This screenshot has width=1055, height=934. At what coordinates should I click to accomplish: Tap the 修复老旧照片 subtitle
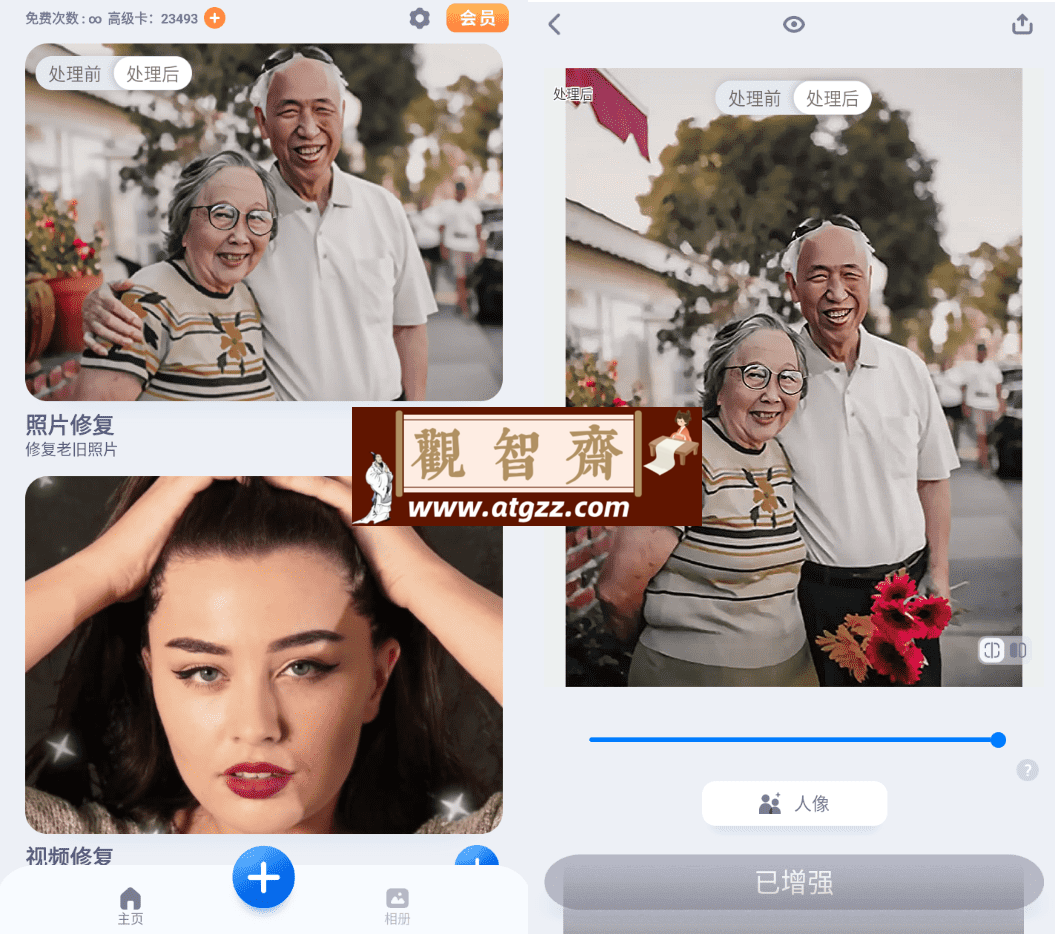coord(71,450)
